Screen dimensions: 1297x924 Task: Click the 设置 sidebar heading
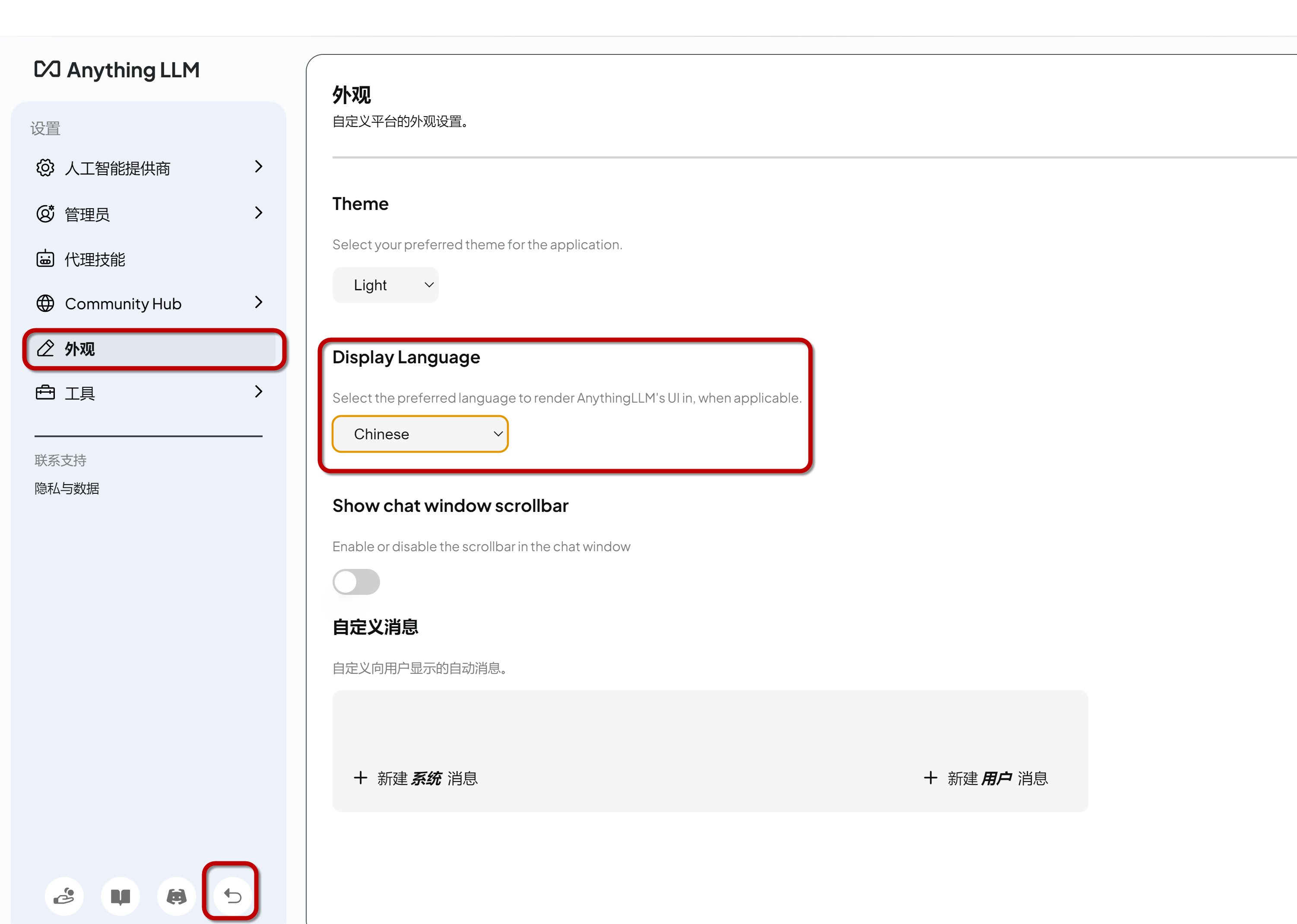(45, 129)
